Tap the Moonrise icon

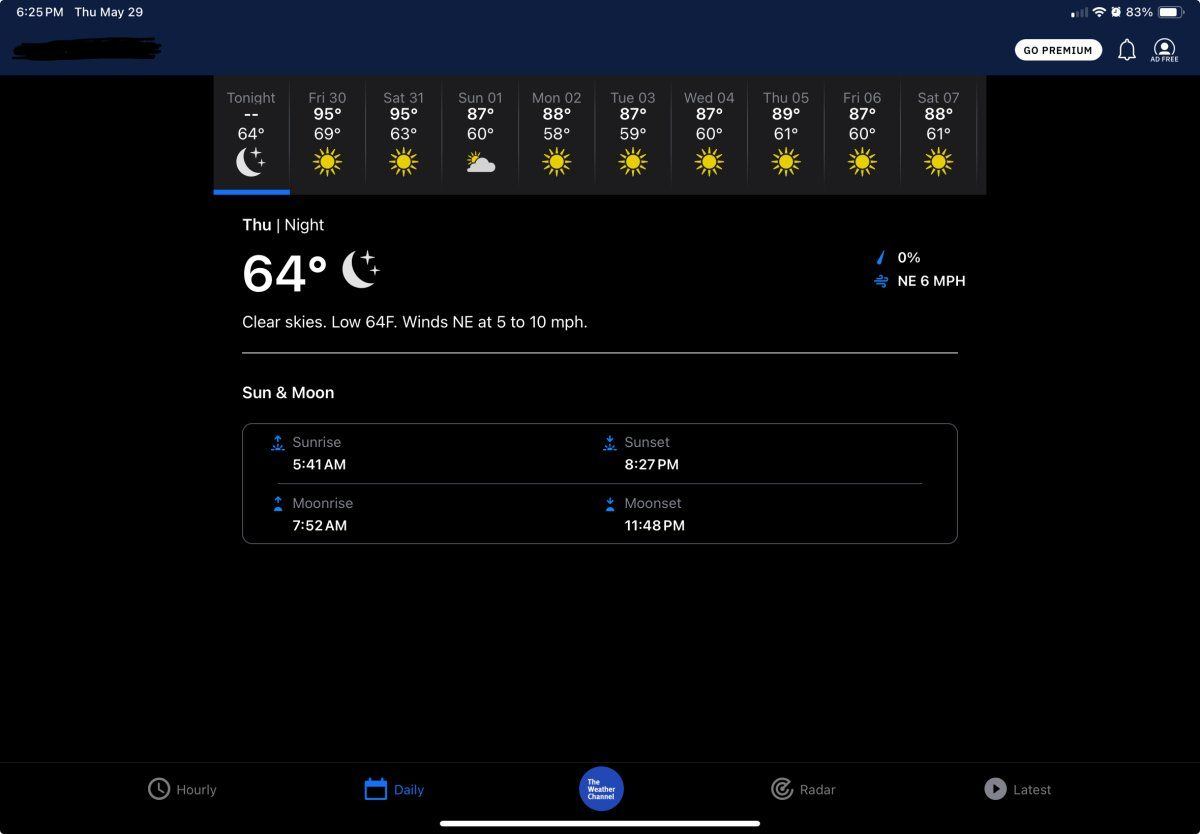click(x=278, y=503)
